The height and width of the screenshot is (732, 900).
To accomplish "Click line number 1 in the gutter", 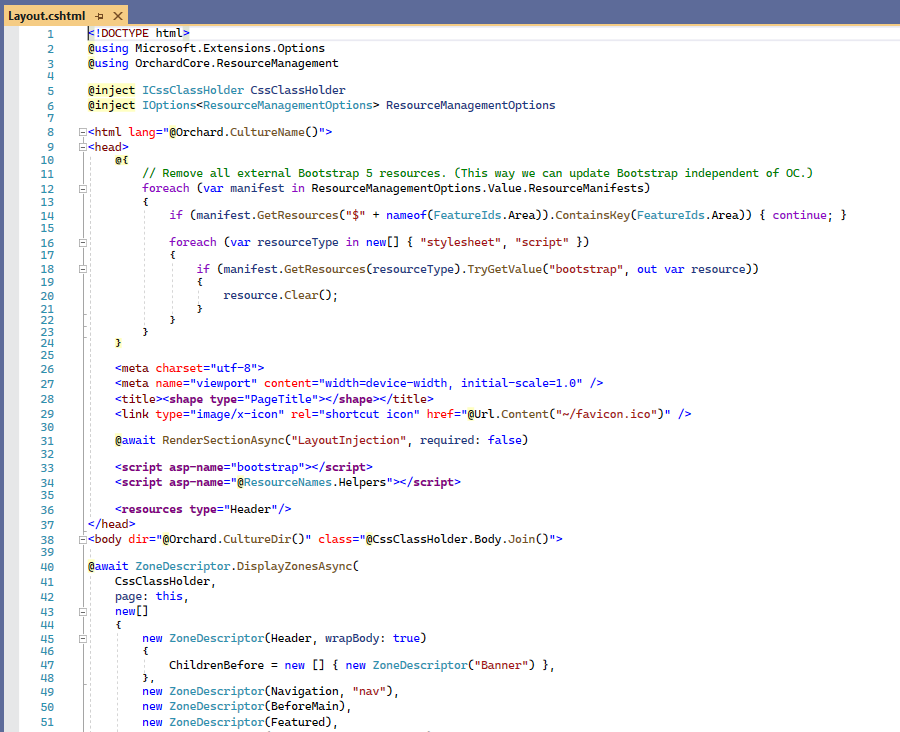I will pyautogui.click(x=51, y=34).
